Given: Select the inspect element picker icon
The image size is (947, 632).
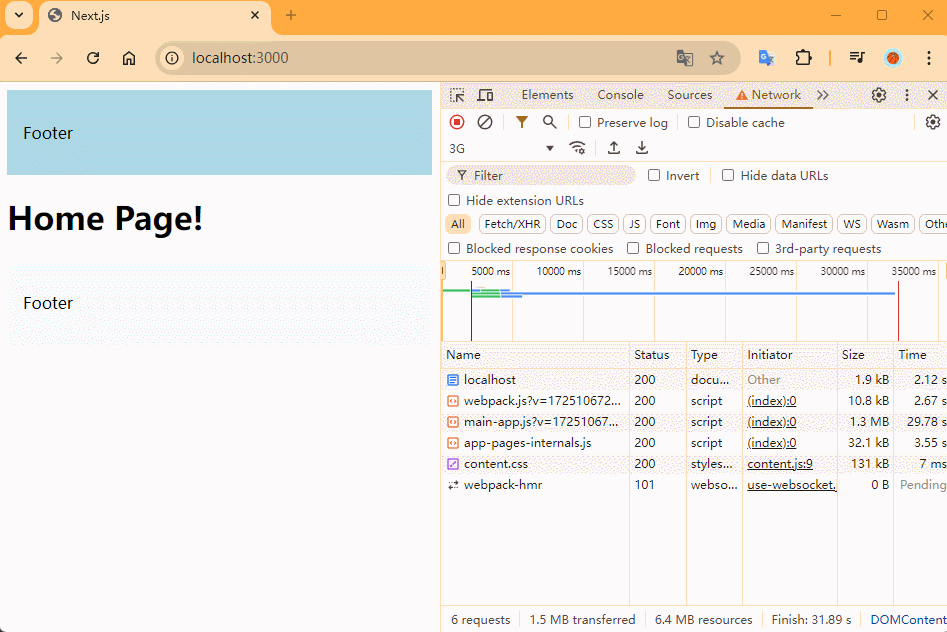Looking at the screenshot, I should [457, 95].
